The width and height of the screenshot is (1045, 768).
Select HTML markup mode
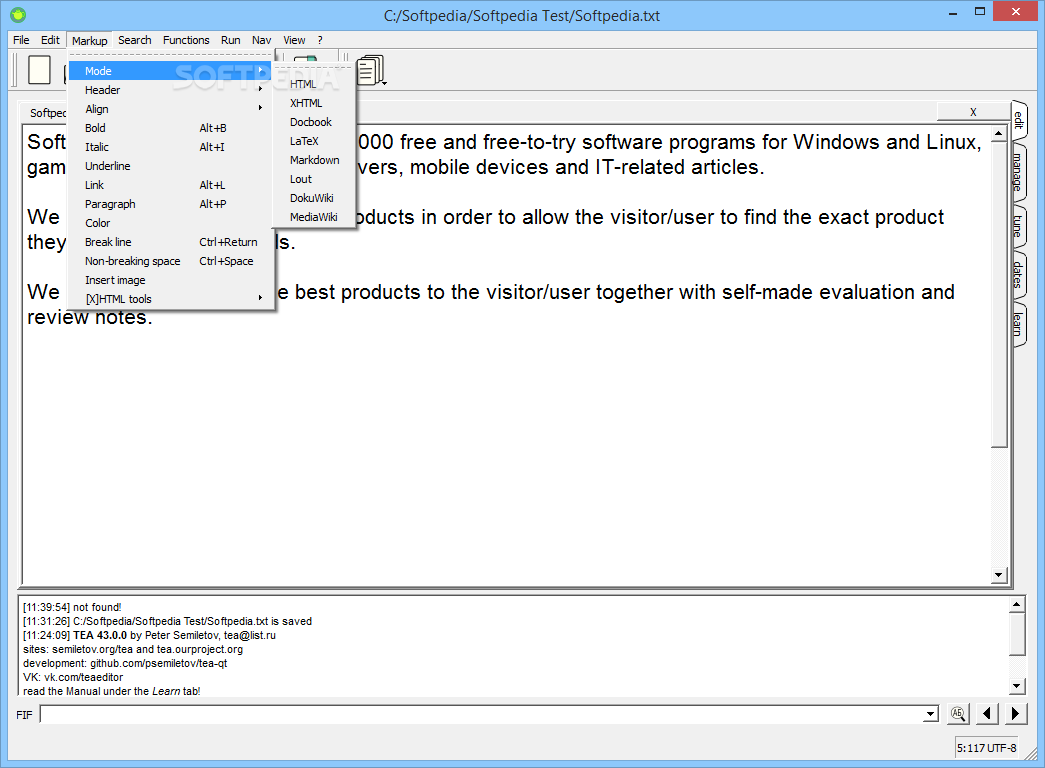coord(314,84)
